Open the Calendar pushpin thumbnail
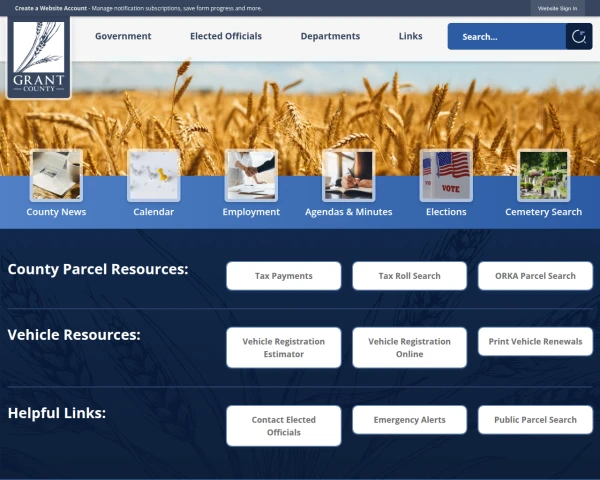This screenshot has width=600, height=480. [x=153, y=175]
